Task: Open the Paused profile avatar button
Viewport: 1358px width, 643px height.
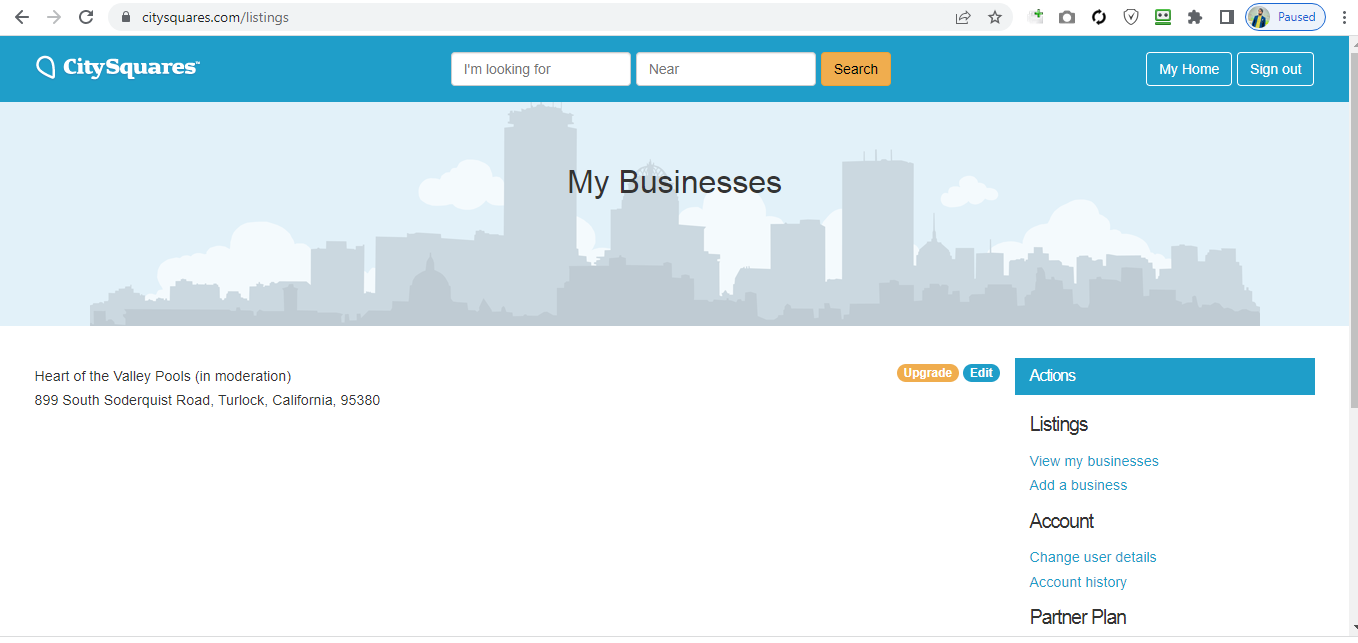Action: click(1285, 17)
